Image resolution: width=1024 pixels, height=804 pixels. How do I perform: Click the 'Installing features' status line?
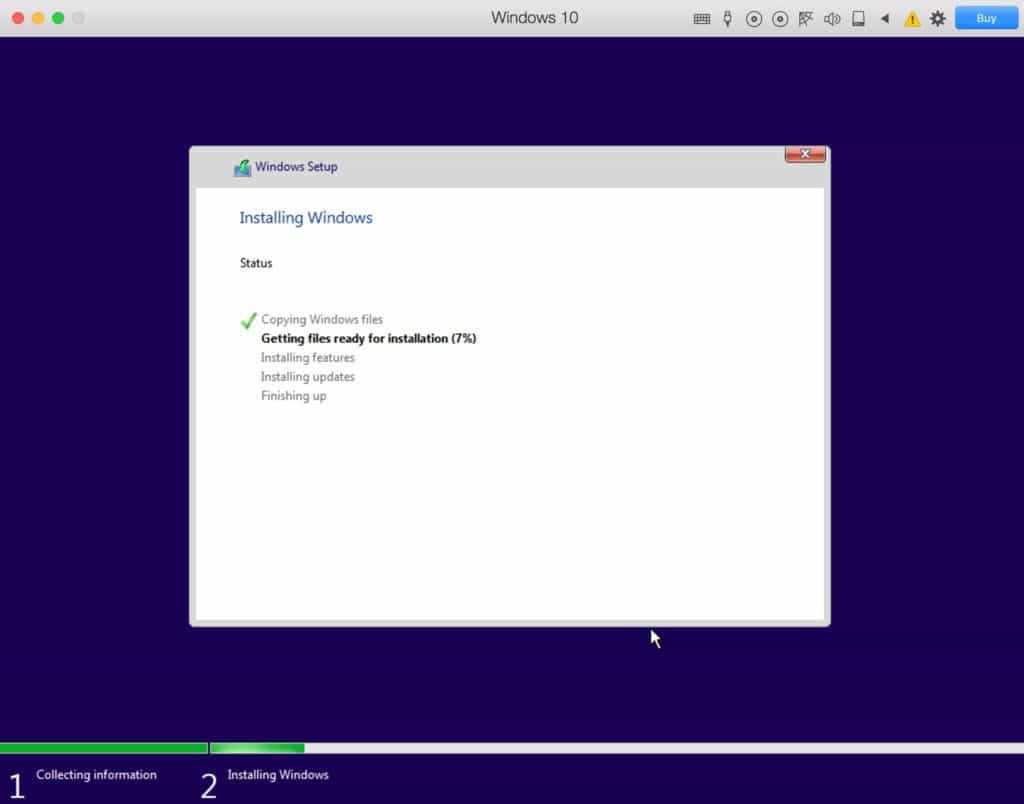coord(308,357)
